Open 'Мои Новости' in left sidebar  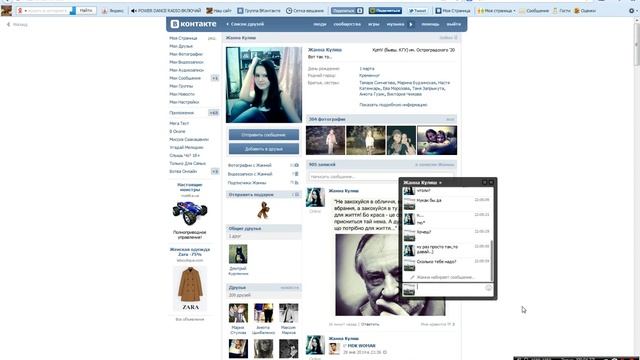pyautogui.click(x=182, y=94)
